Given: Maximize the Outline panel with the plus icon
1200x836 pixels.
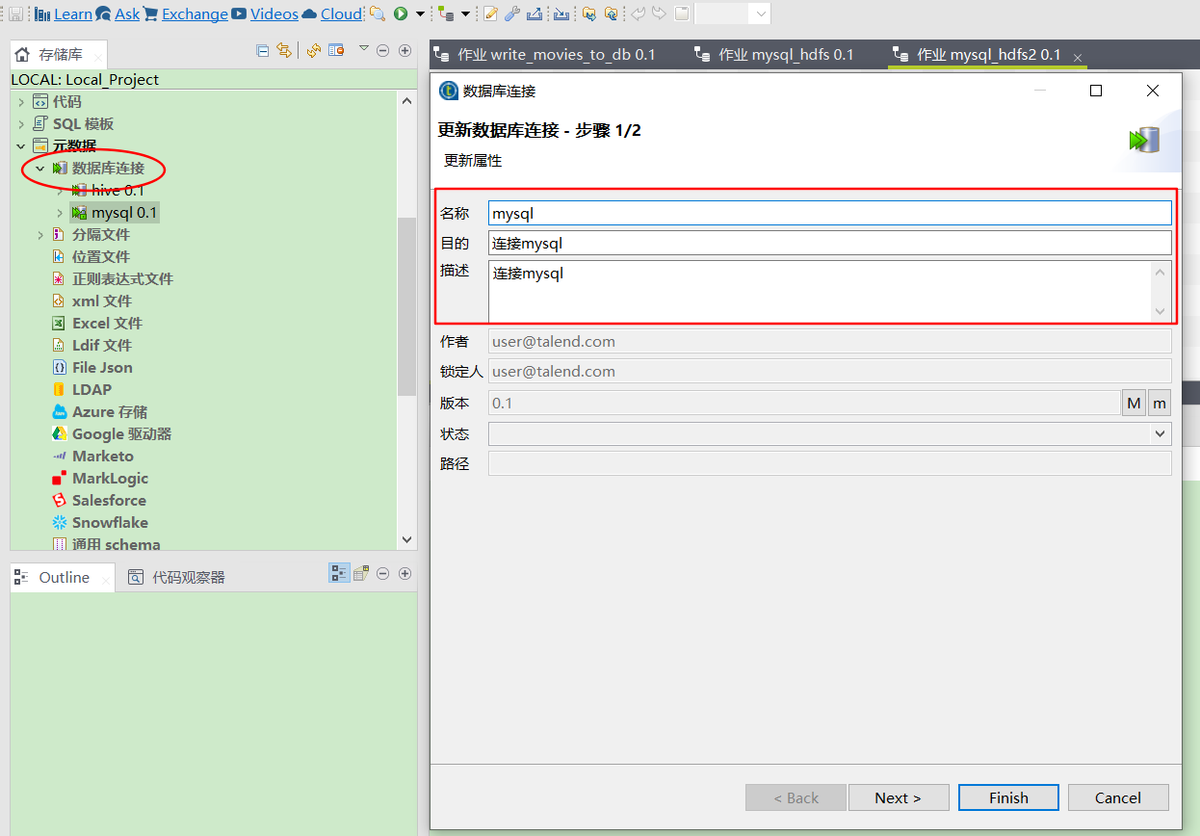Looking at the screenshot, I should [405, 575].
